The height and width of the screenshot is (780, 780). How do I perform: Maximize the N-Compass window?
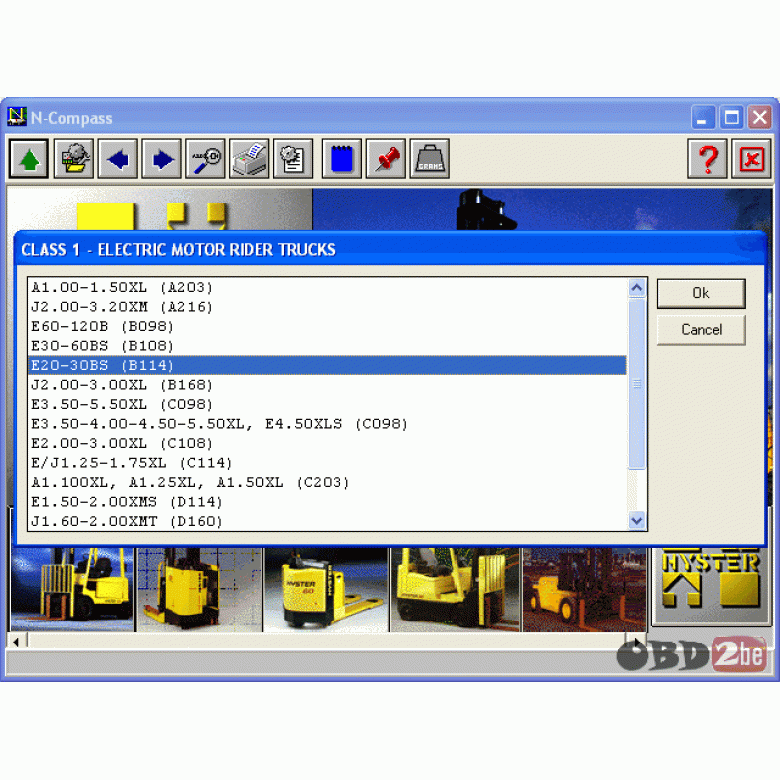click(x=731, y=118)
